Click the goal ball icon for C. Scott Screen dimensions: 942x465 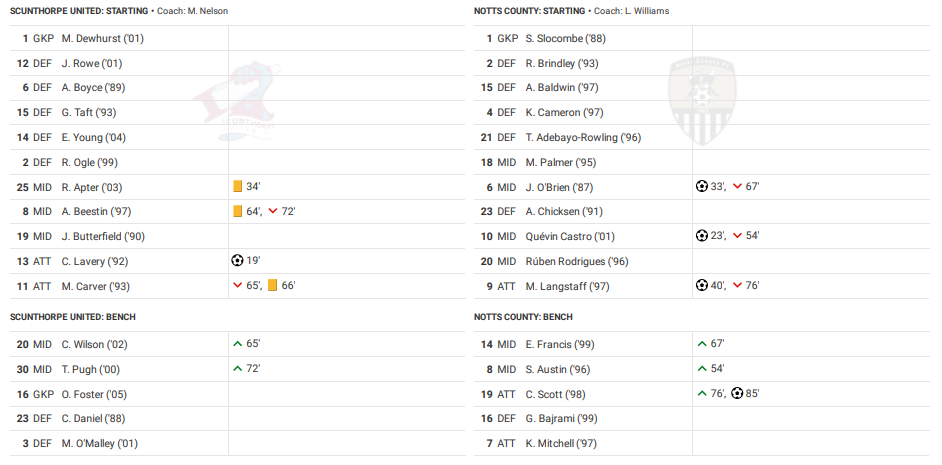coord(737,393)
